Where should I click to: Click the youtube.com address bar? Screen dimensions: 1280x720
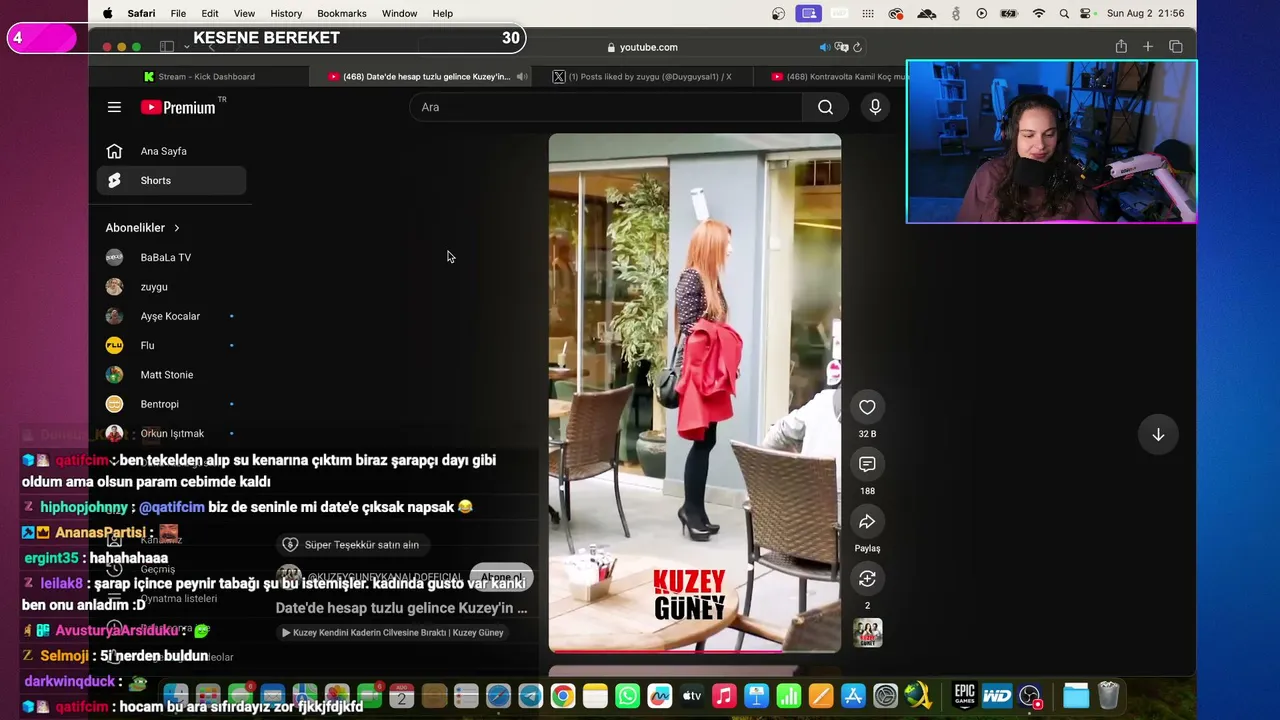[x=642, y=47]
